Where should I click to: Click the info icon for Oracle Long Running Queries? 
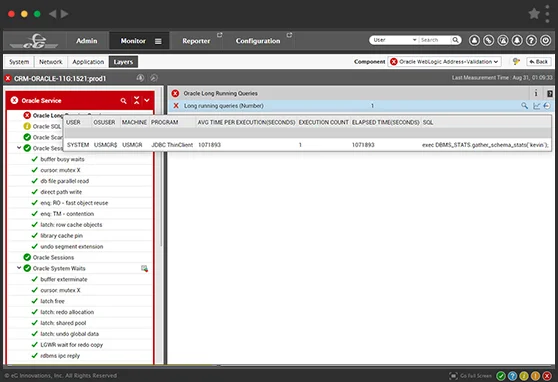click(536, 93)
